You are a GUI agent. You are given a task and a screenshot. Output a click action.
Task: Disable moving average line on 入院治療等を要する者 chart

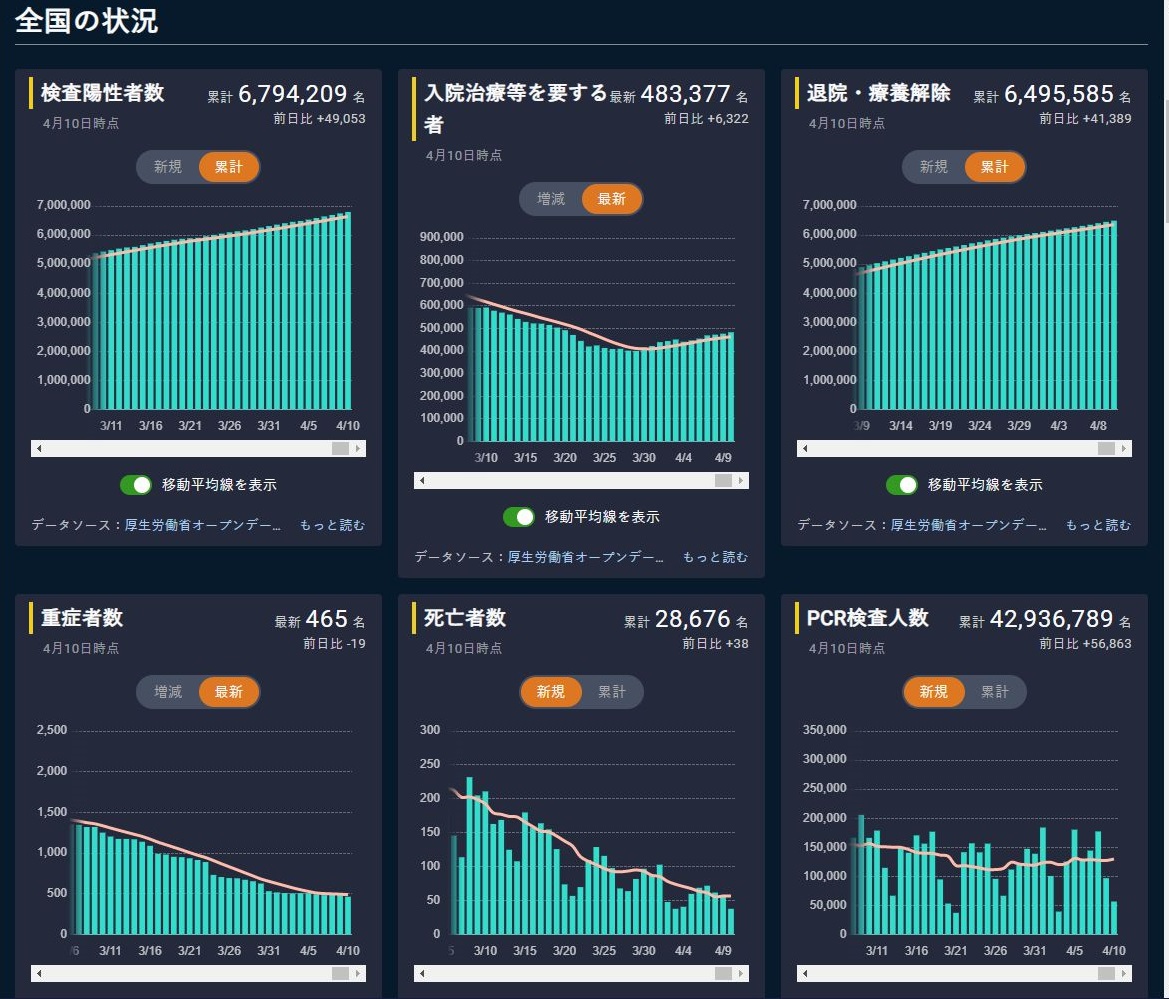(x=519, y=517)
